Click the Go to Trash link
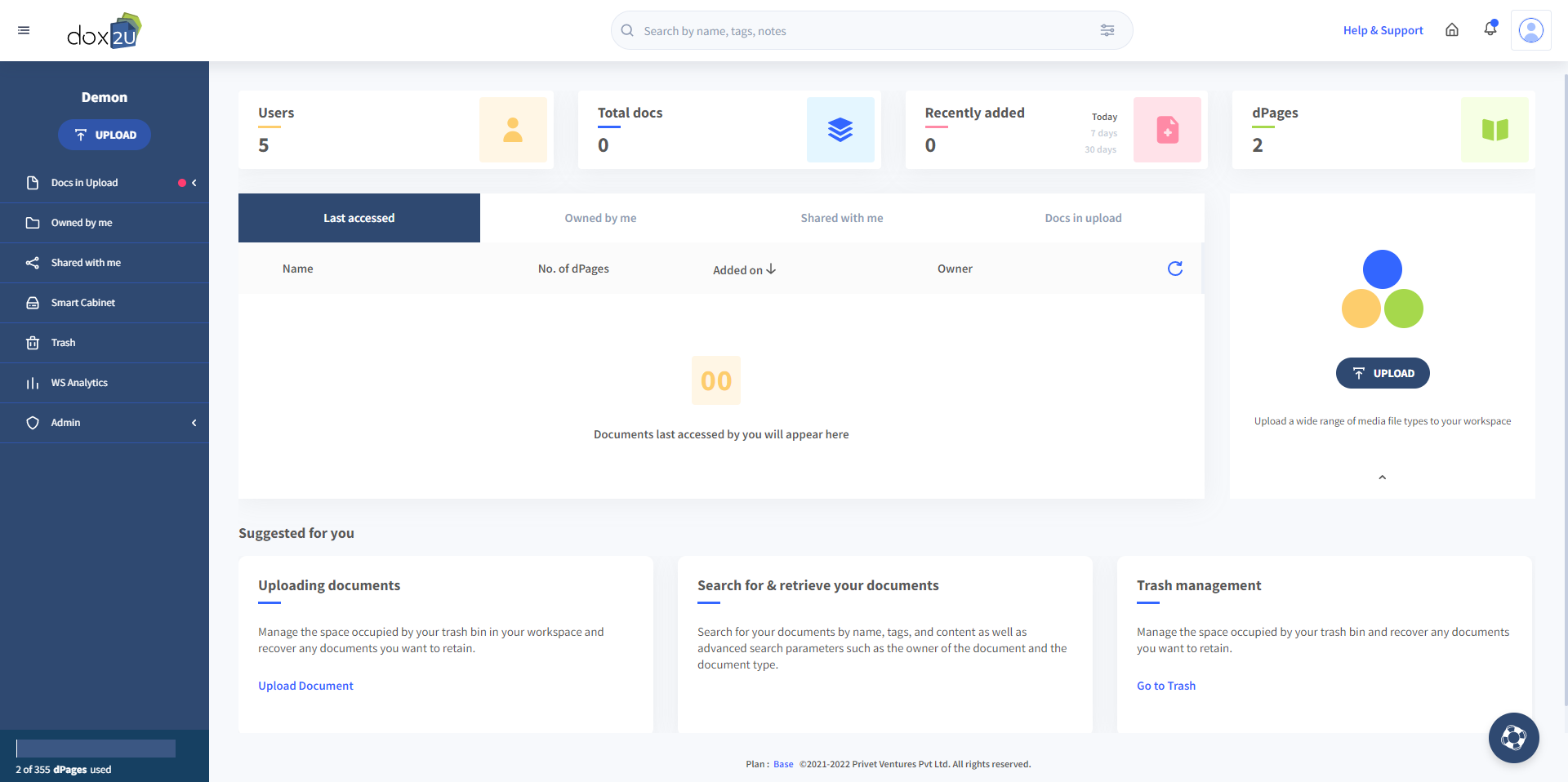The width and height of the screenshot is (1568, 782). point(1166,686)
